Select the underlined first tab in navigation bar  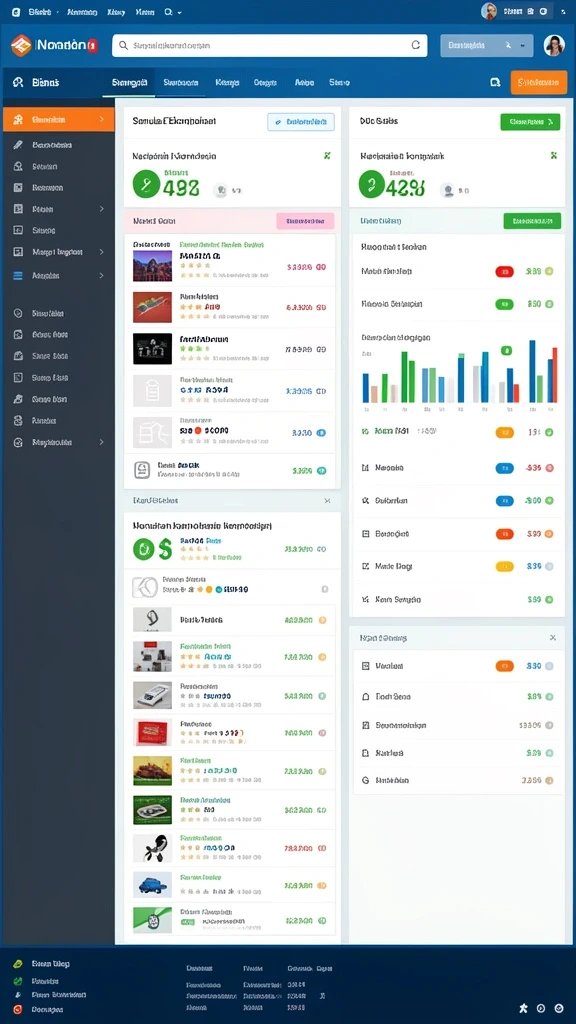129,82
